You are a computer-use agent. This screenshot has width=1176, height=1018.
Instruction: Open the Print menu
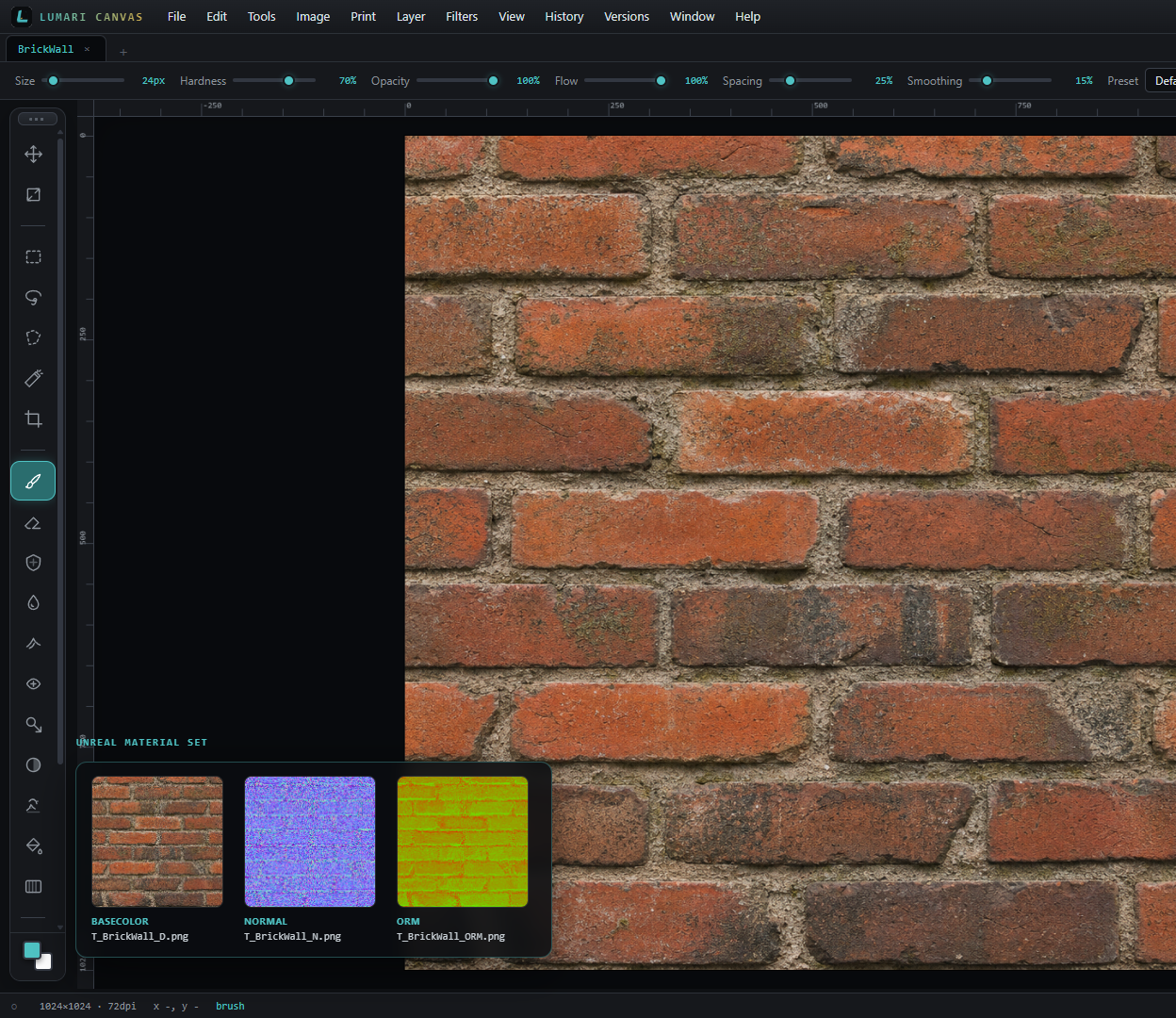363,17
